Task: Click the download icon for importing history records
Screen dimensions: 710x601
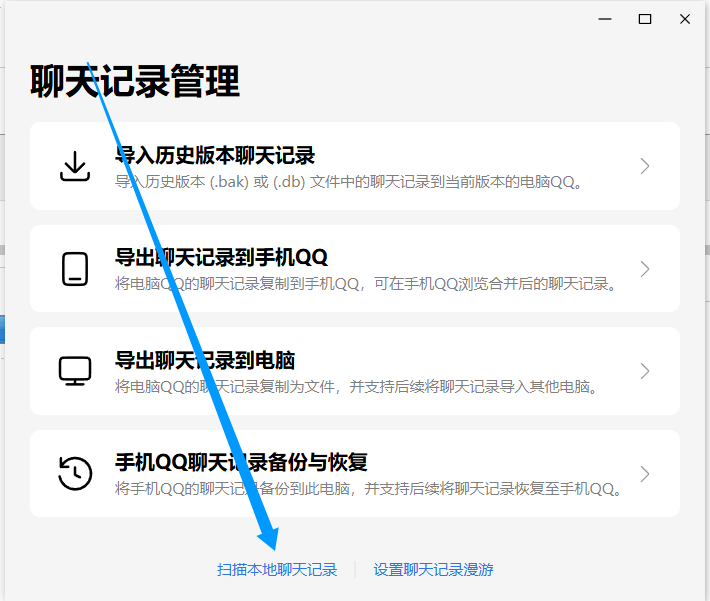Action: 75,166
